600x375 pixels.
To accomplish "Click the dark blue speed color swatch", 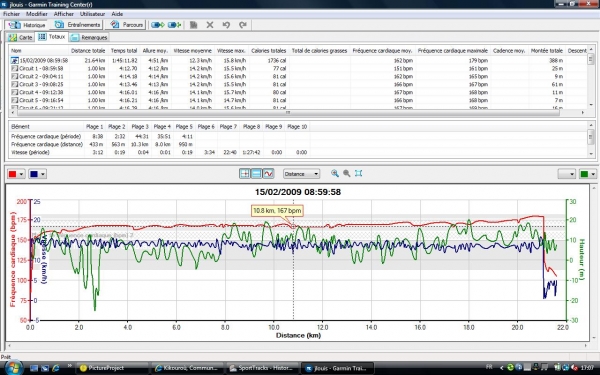I will point(34,174).
